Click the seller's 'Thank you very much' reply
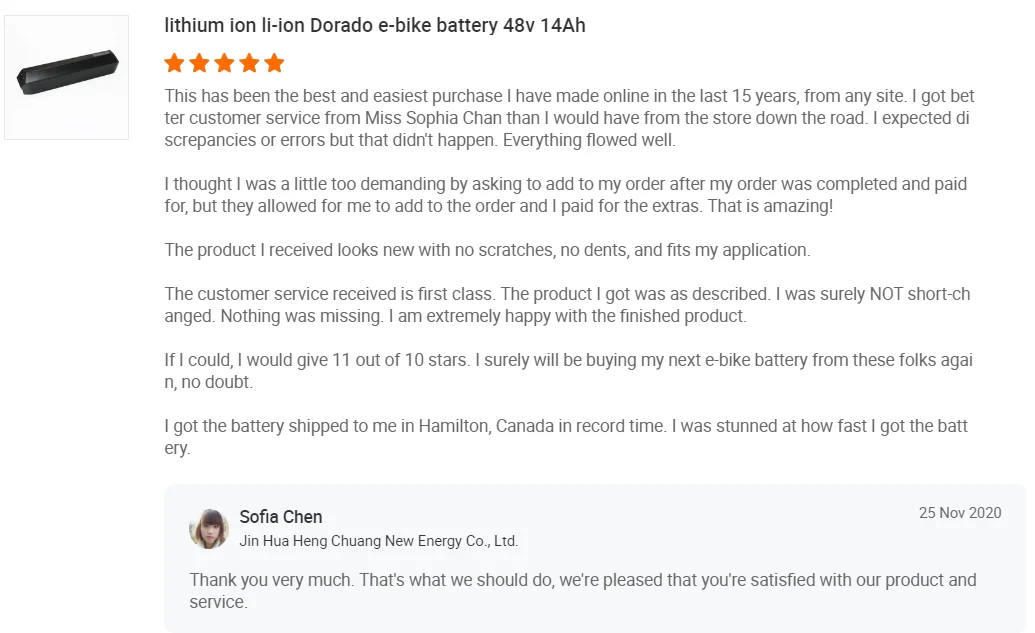Viewport: 1035px width, 633px height. click(582, 590)
